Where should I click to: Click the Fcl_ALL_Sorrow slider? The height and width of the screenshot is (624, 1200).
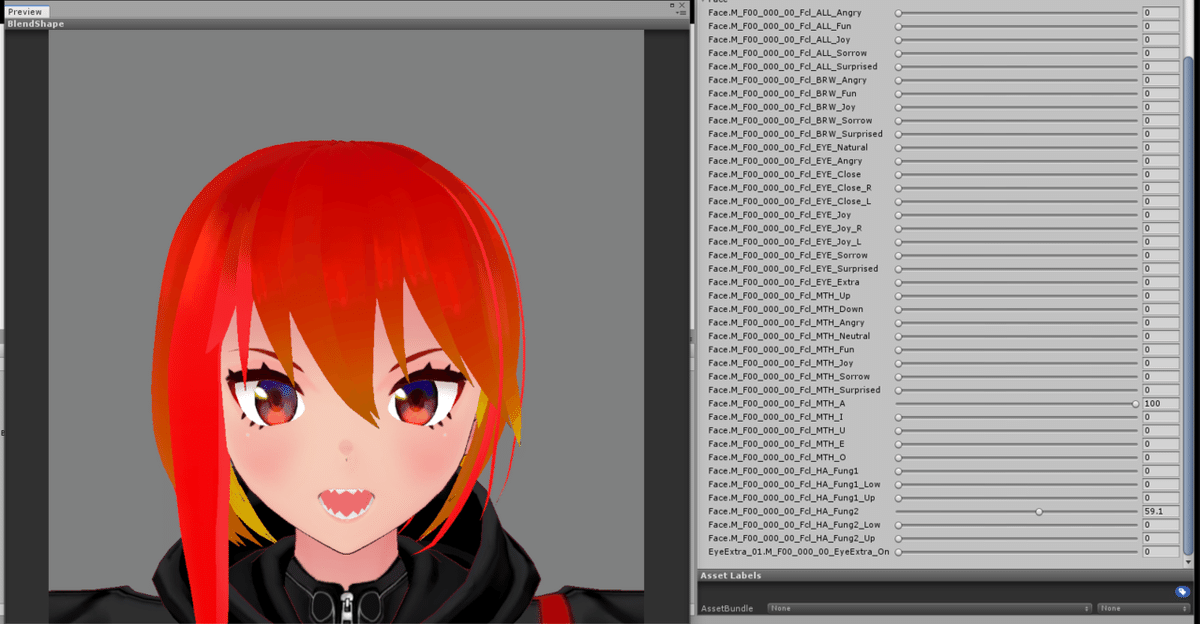pos(1017,53)
